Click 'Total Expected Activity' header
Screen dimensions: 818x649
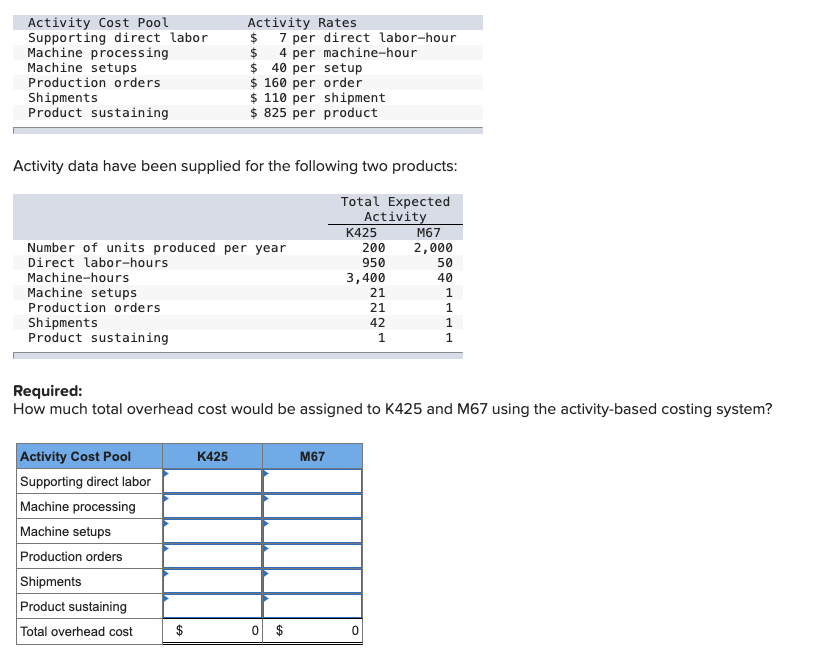pyautogui.click(x=395, y=209)
